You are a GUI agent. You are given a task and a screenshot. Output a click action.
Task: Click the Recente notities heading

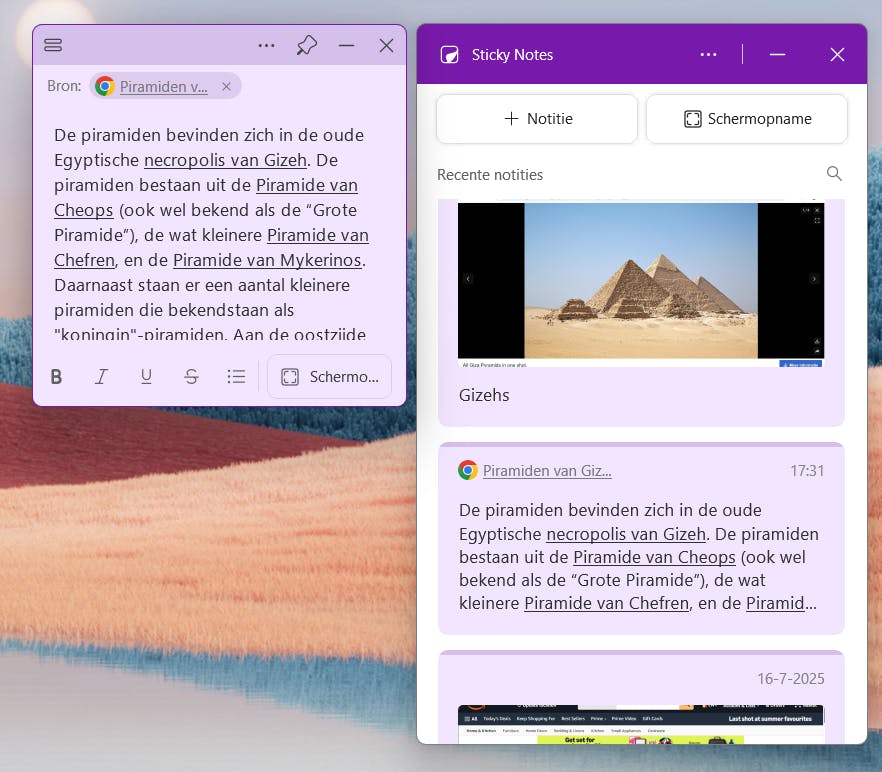[x=490, y=175]
